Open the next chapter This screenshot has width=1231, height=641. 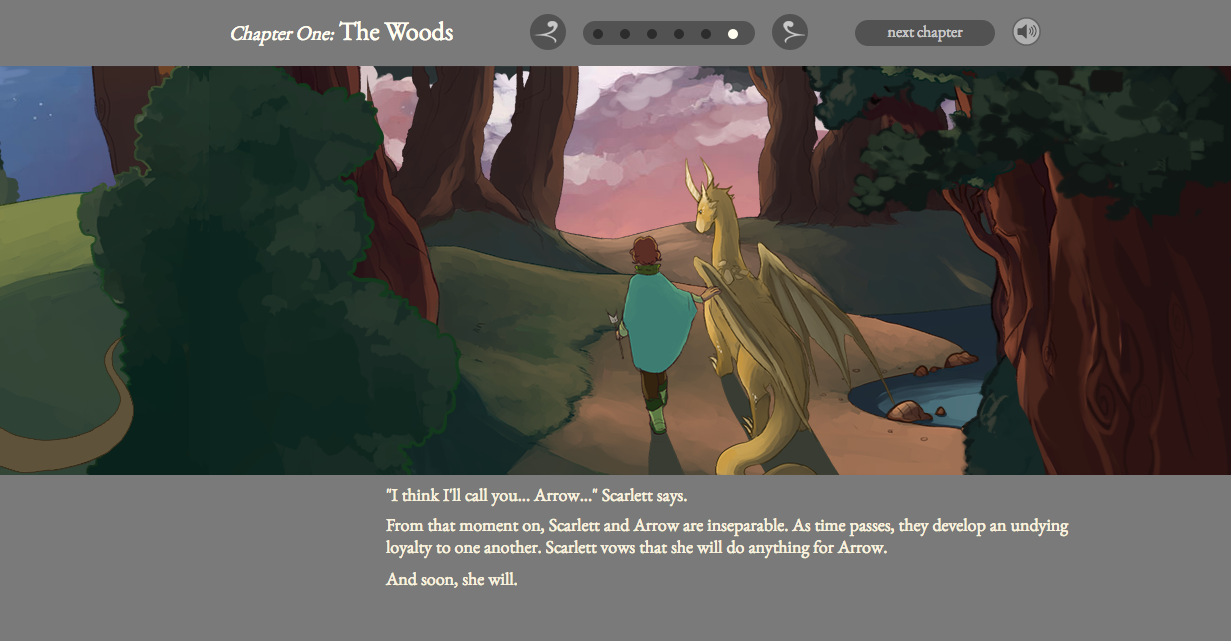coord(925,33)
